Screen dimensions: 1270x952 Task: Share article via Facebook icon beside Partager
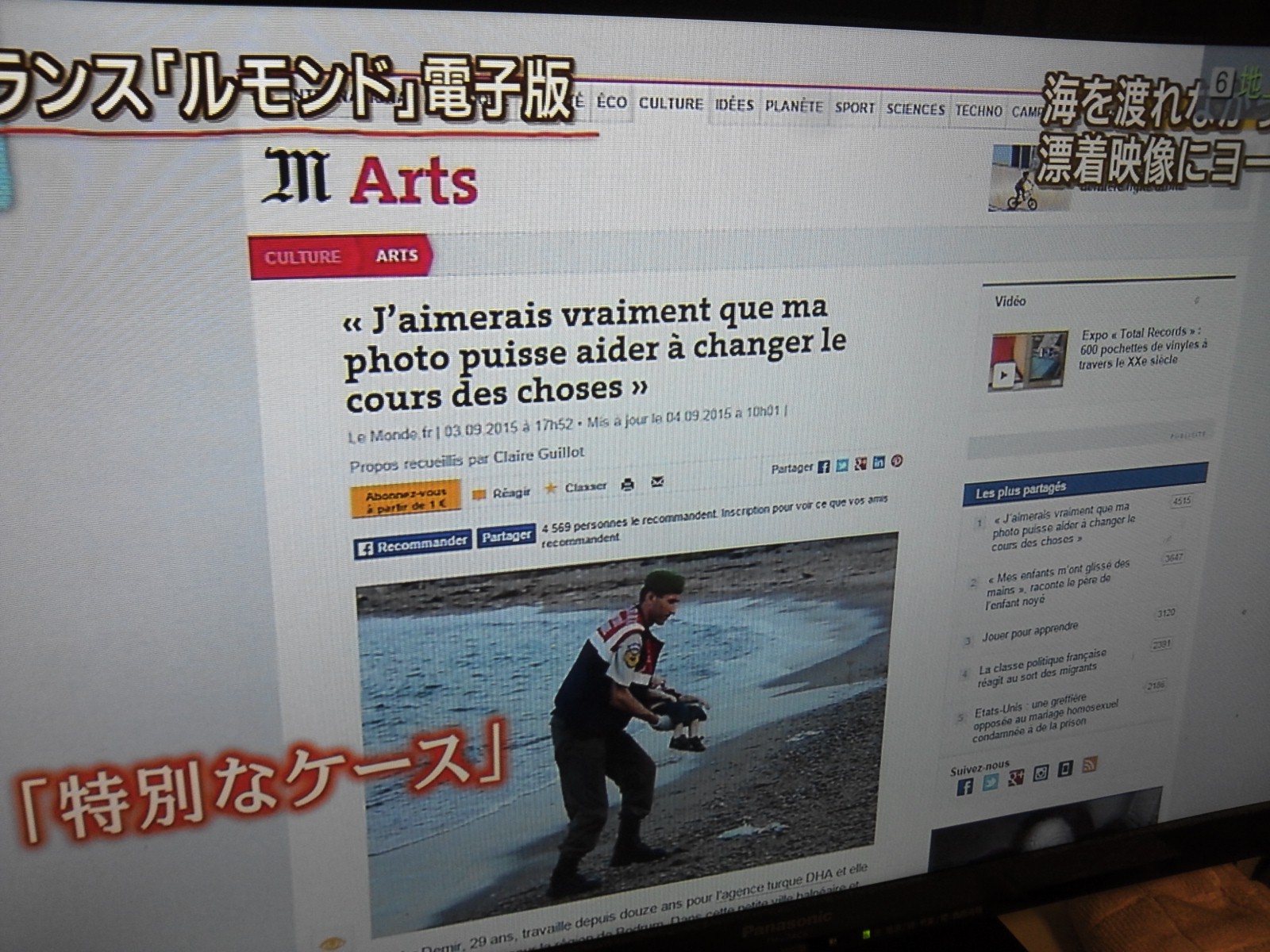tap(824, 467)
